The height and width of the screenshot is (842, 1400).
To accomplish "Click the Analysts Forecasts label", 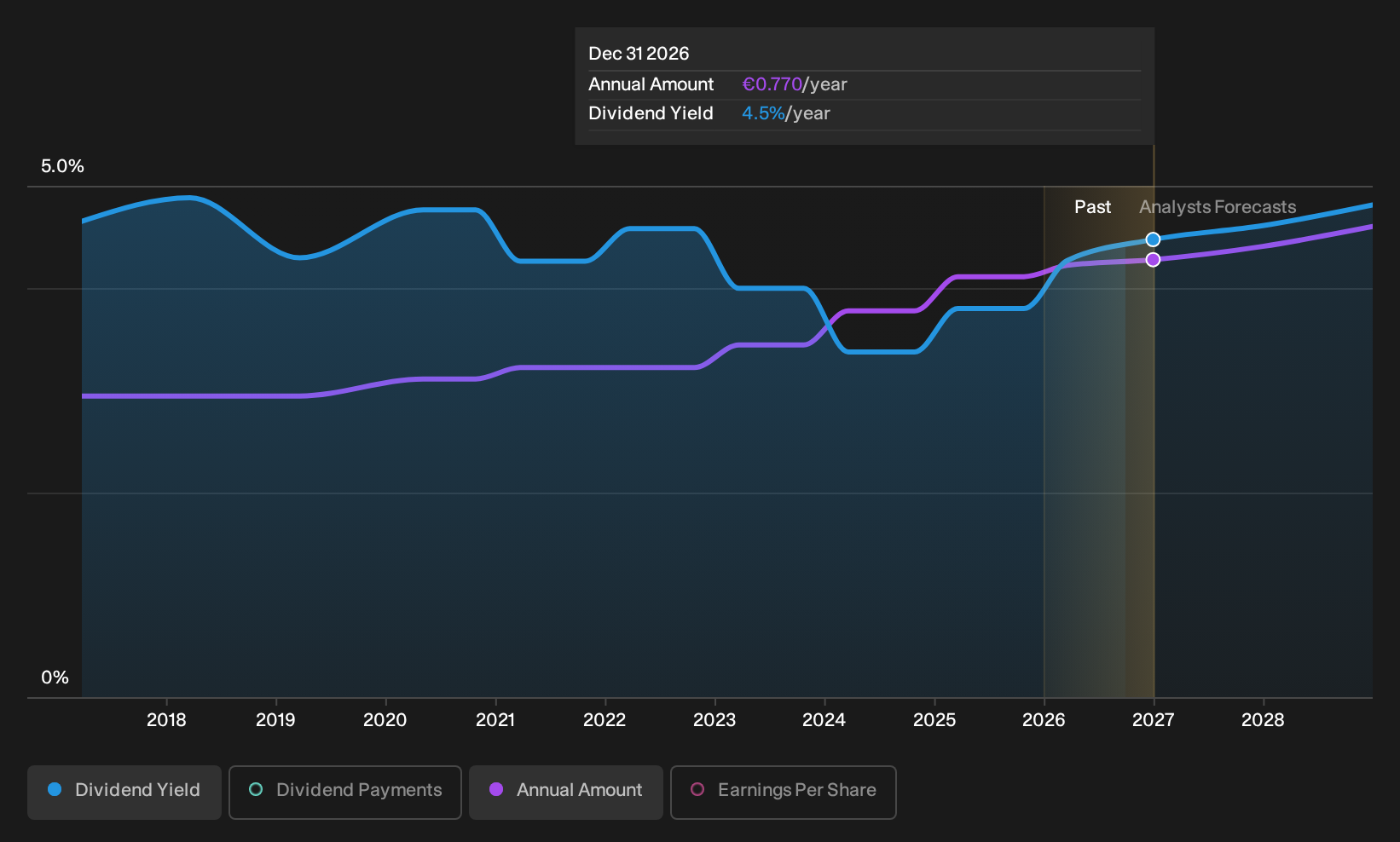I will [x=1218, y=207].
